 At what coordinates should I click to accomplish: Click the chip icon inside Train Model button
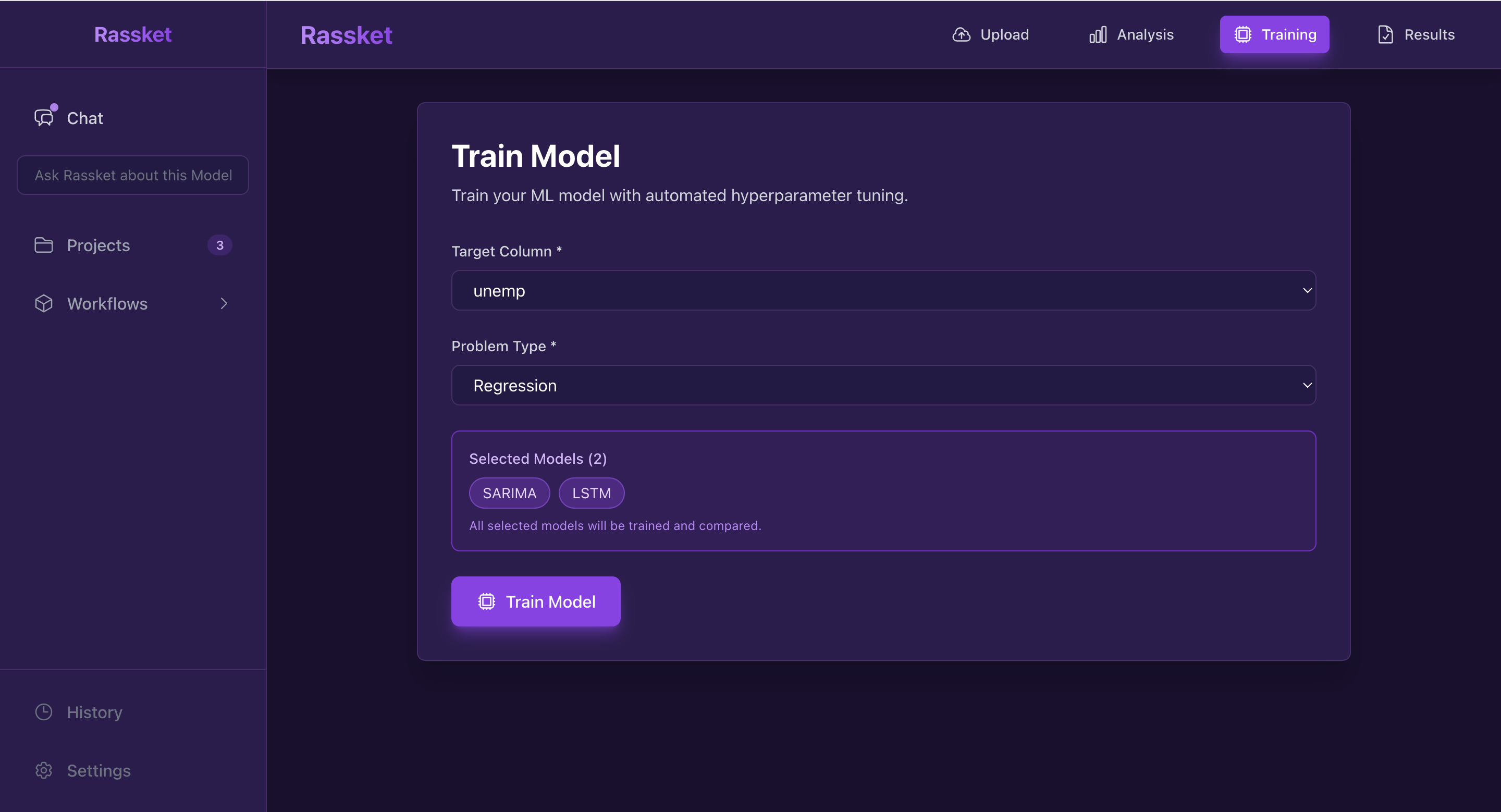pyautogui.click(x=487, y=601)
